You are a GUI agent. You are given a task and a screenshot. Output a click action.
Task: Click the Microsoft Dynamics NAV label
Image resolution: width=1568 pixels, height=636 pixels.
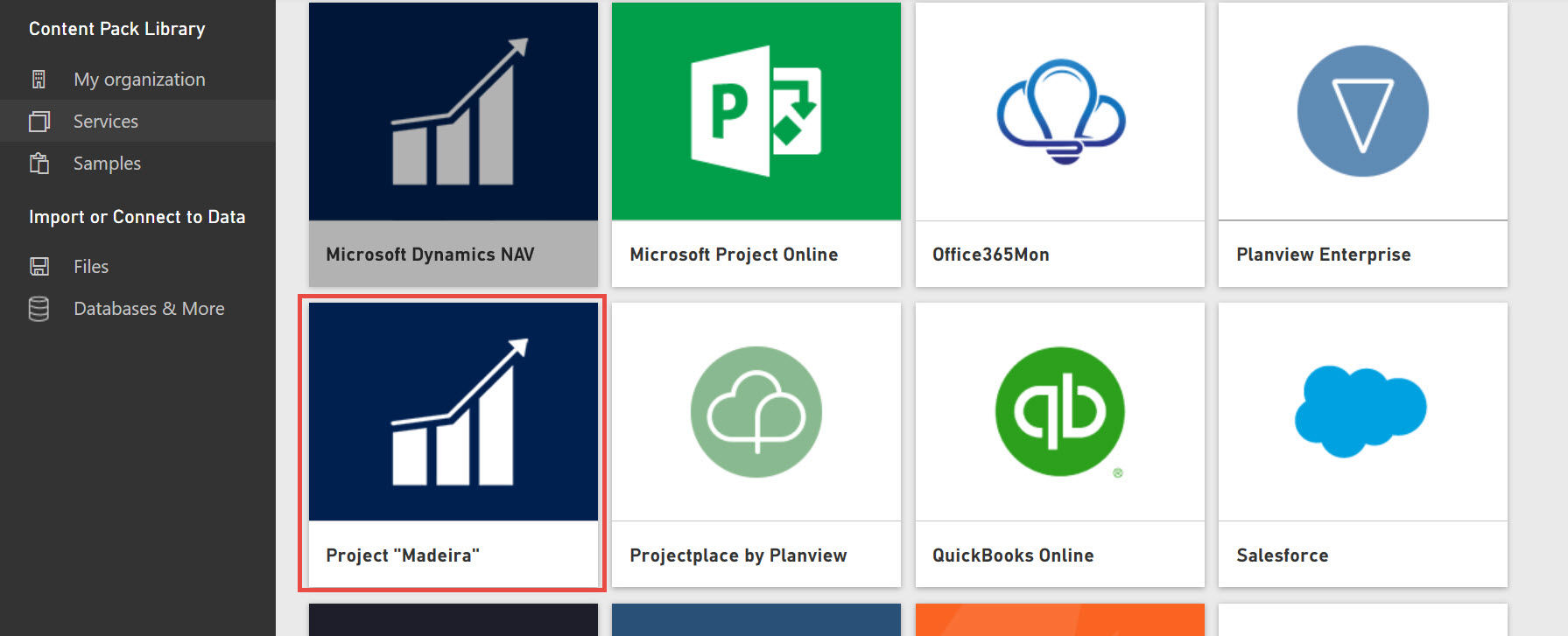pos(430,255)
